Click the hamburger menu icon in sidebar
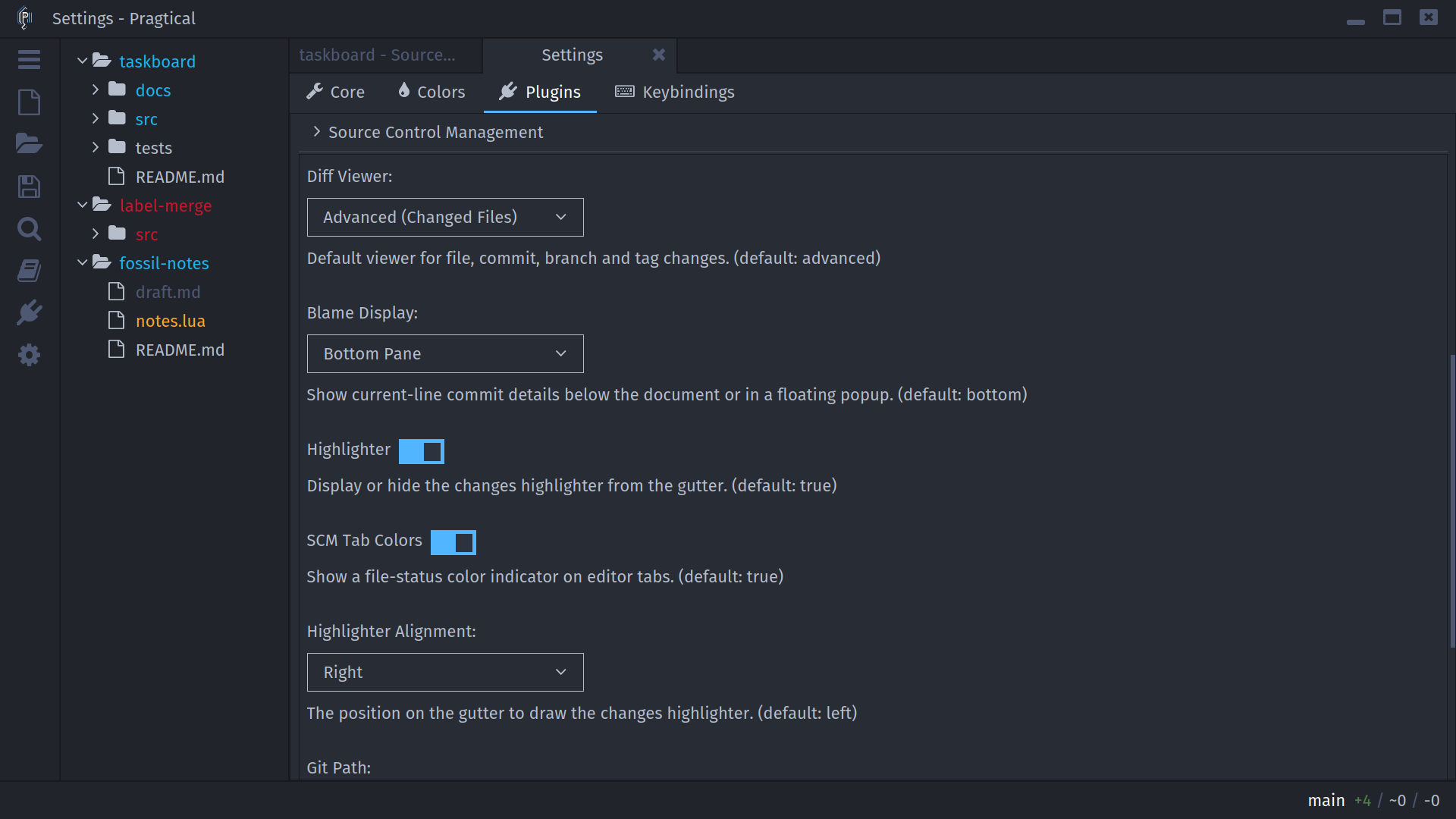 click(x=29, y=60)
